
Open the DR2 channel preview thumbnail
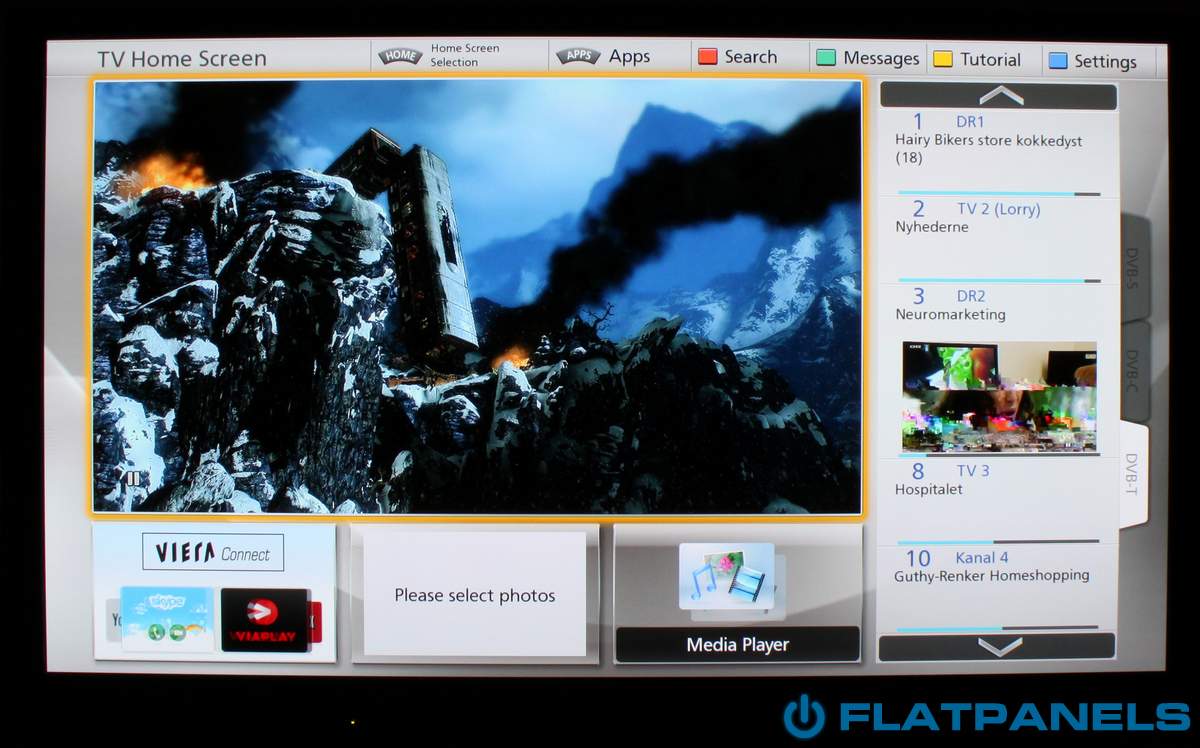[999, 397]
